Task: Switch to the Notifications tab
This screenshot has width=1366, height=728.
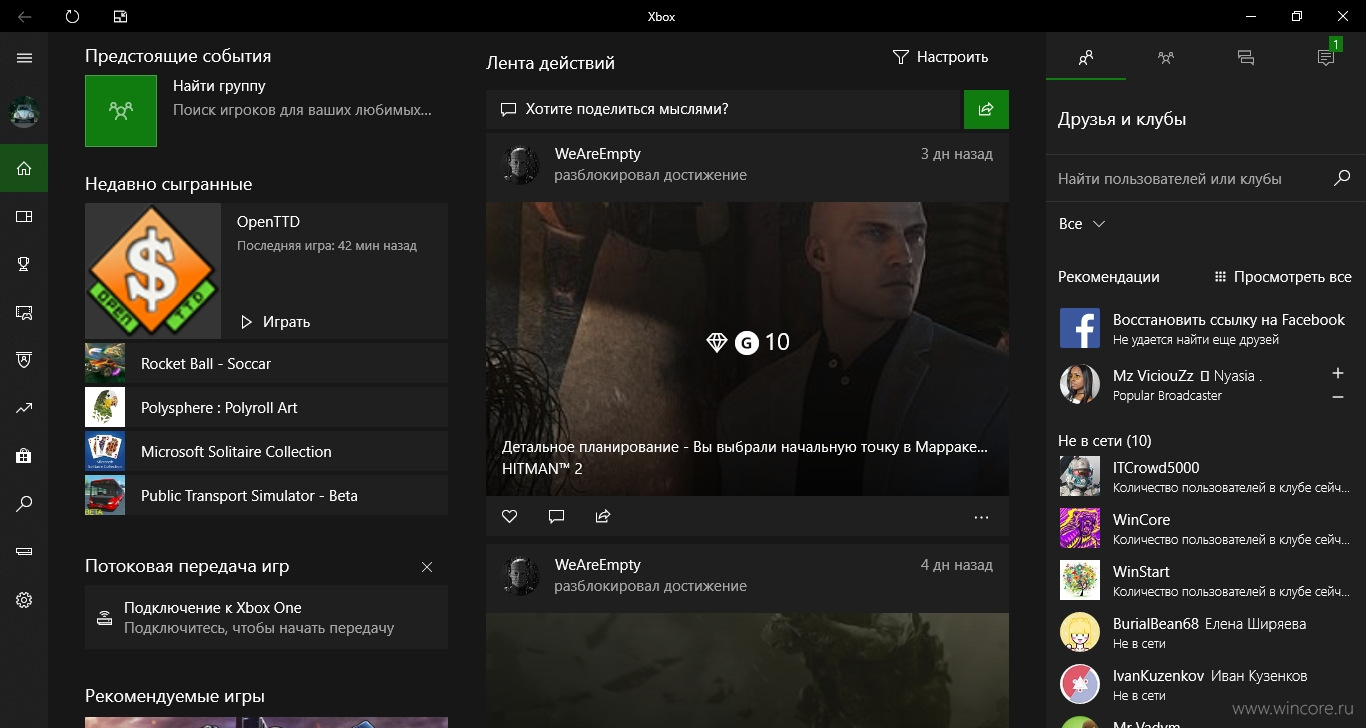Action: point(1326,58)
